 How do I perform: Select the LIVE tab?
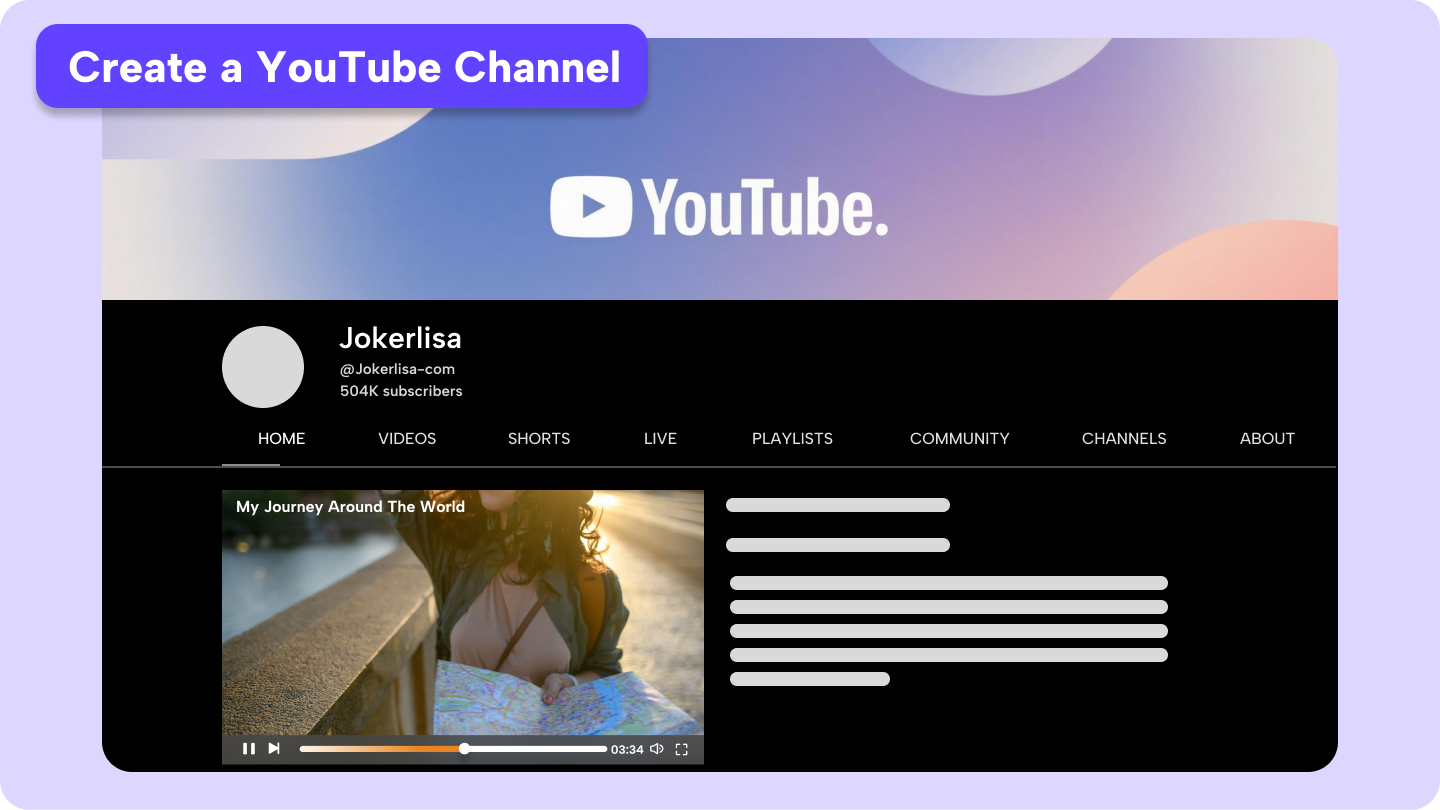660,438
